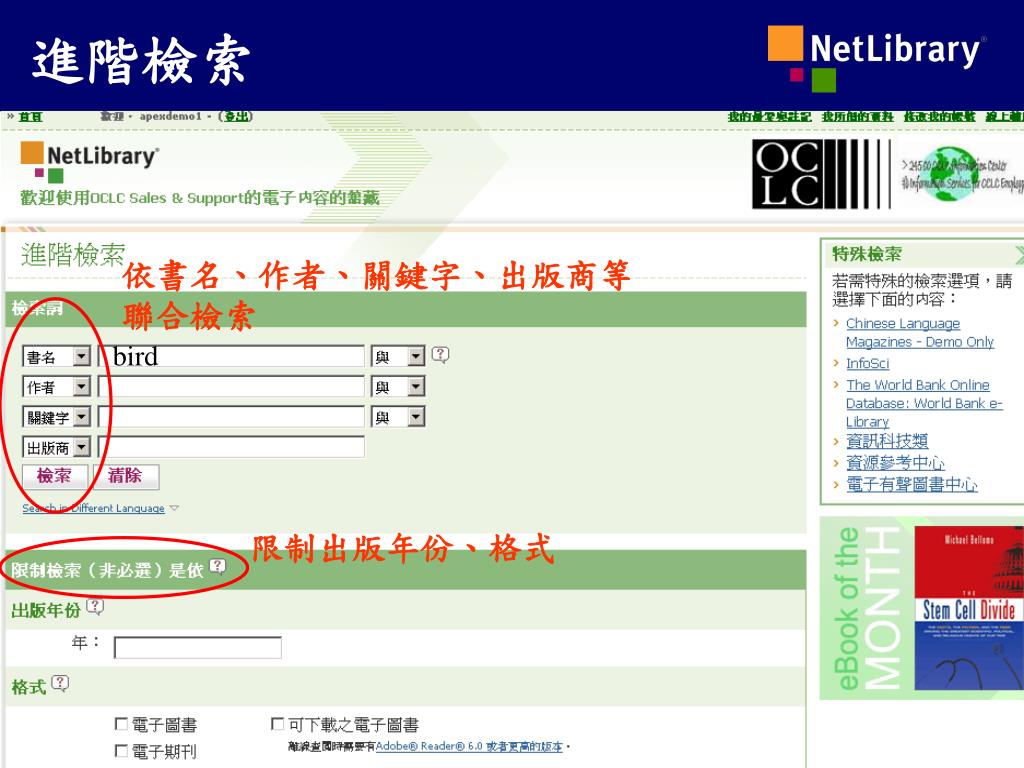Click the 年 publication year input box
Image resolution: width=1024 pixels, height=768 pixels.
click(x=198, y=647)
